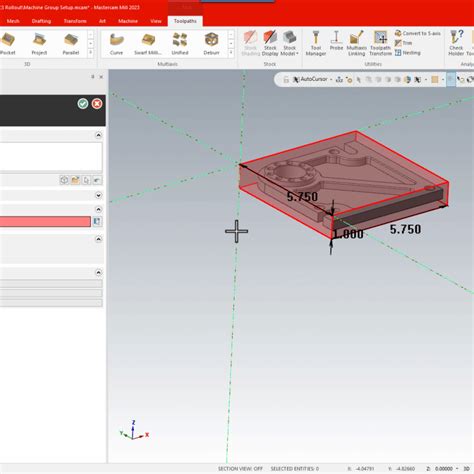This screenshot has height=474, width=474.
Task: Select the Swarf Milling toolpath
Action: pyautogui.click(x=148, y=43)
